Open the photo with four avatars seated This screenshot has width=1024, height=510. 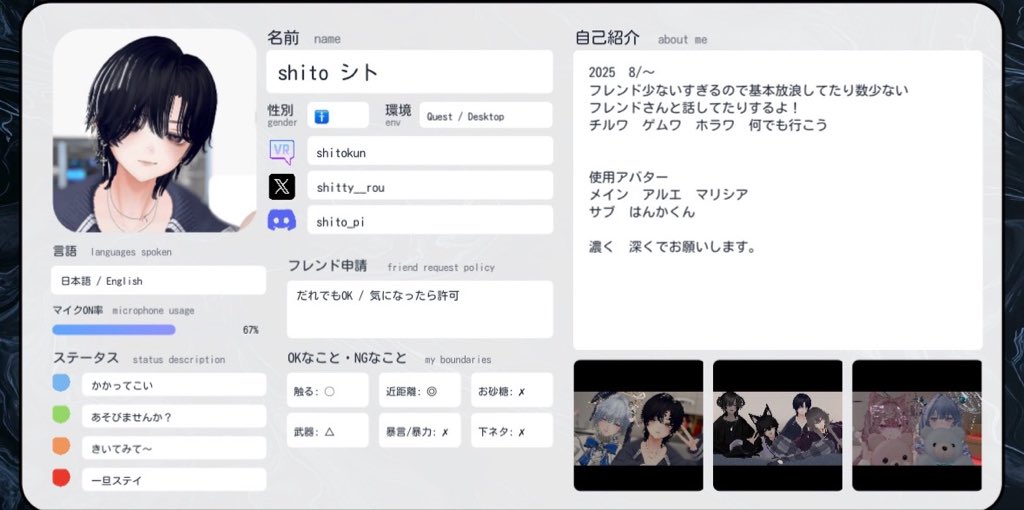778,425
